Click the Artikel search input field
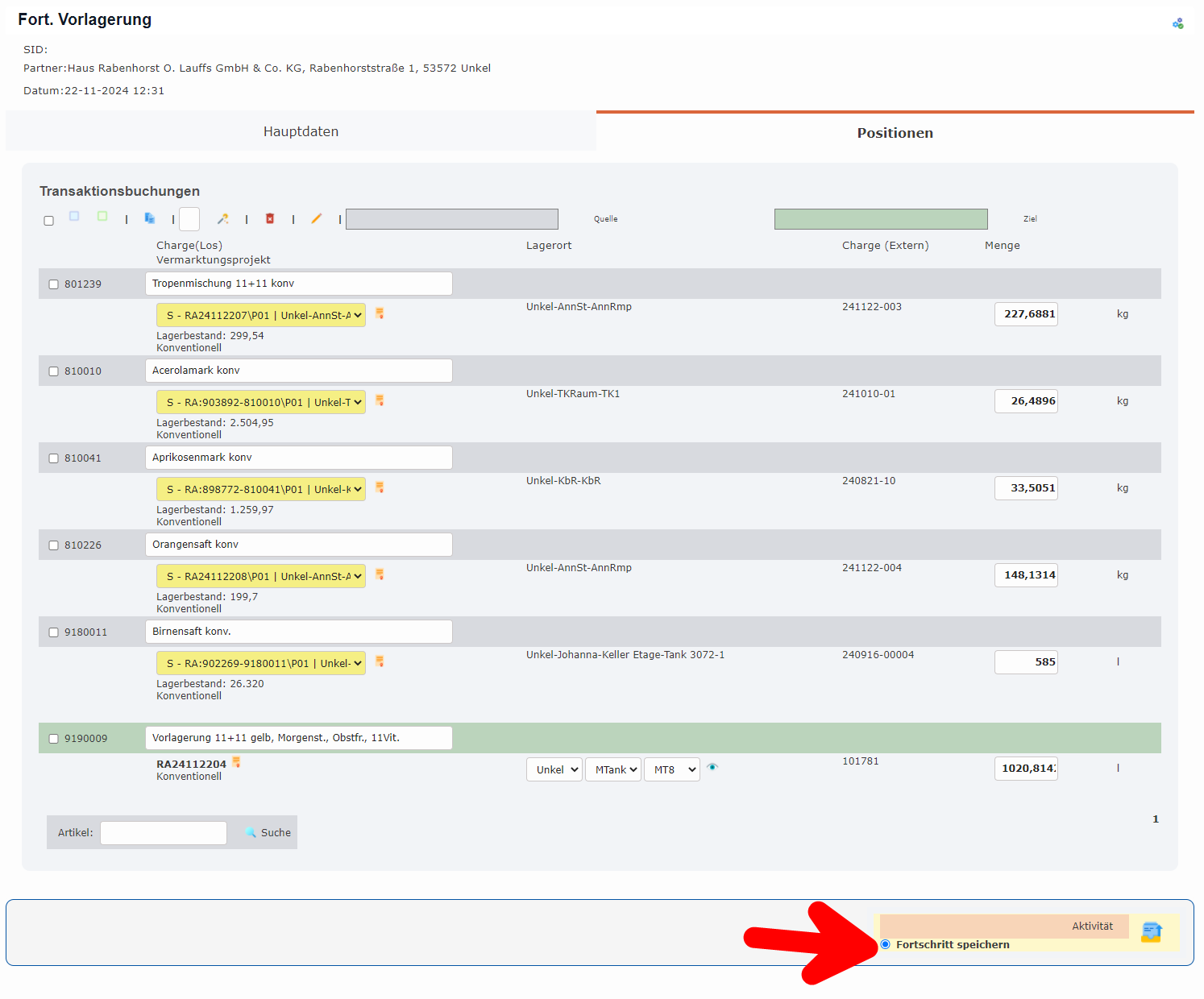The image size is (1204, 999). click(164, 832)
